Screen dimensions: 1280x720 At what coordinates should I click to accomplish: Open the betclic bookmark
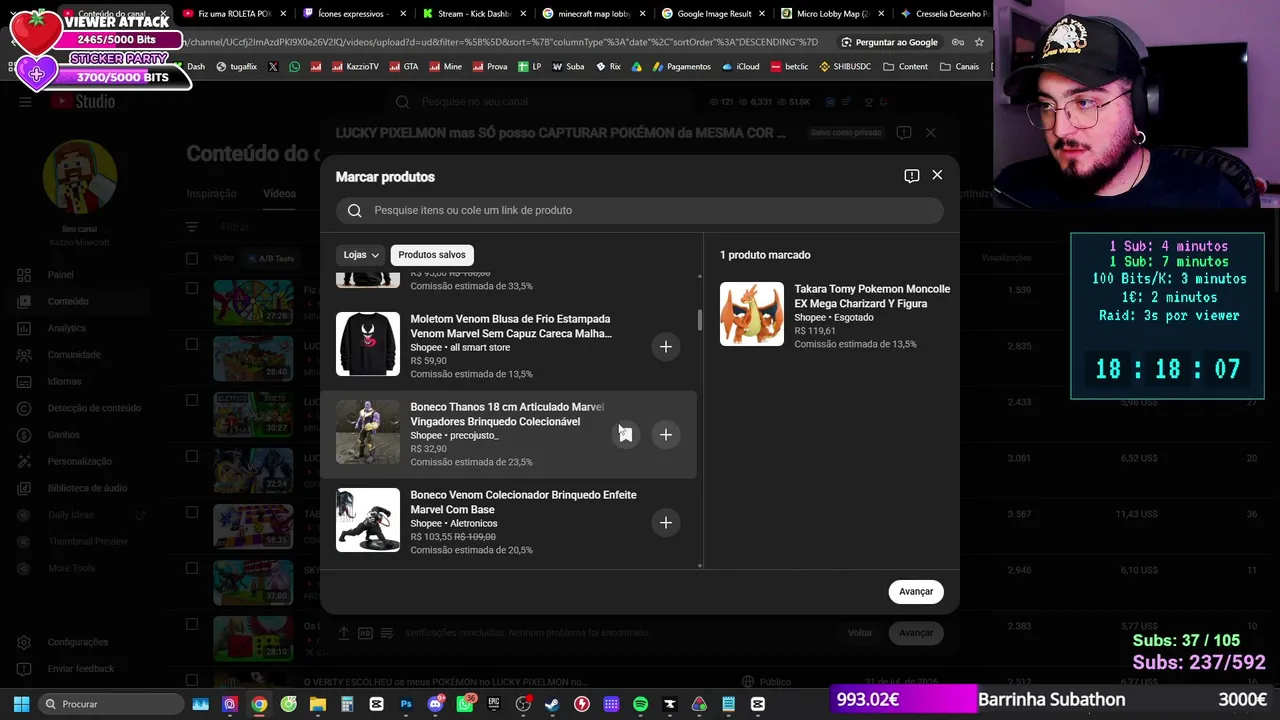[x=789, y=67]
